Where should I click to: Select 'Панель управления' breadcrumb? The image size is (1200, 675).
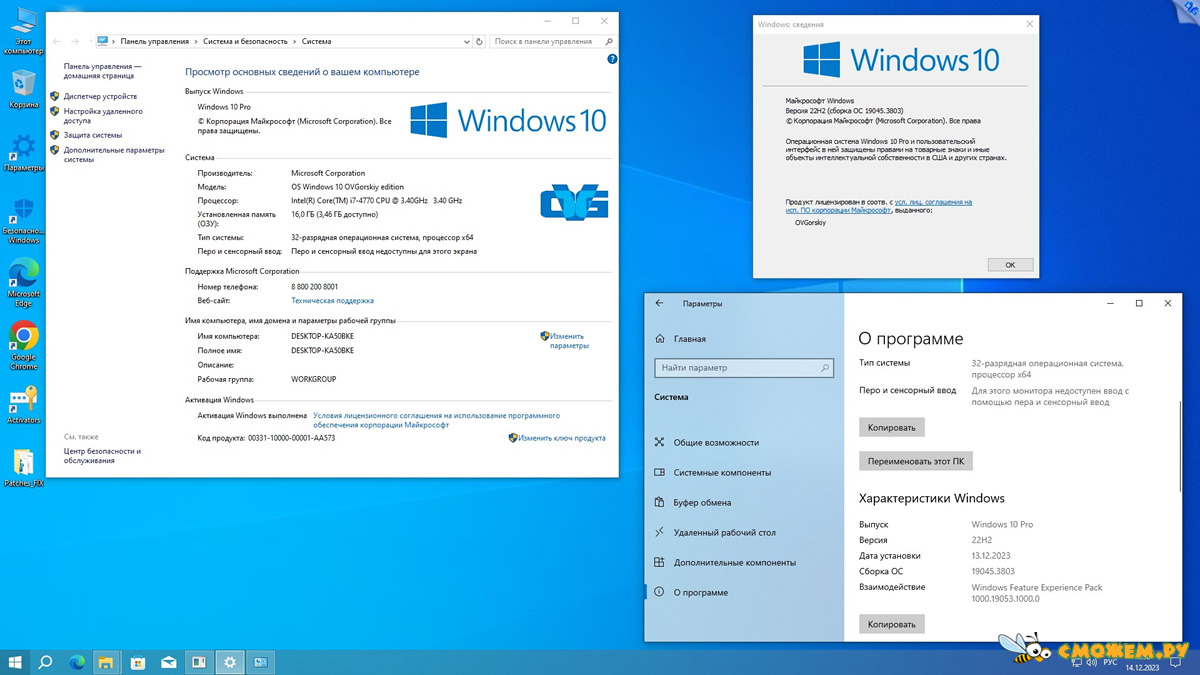(154, 41)
